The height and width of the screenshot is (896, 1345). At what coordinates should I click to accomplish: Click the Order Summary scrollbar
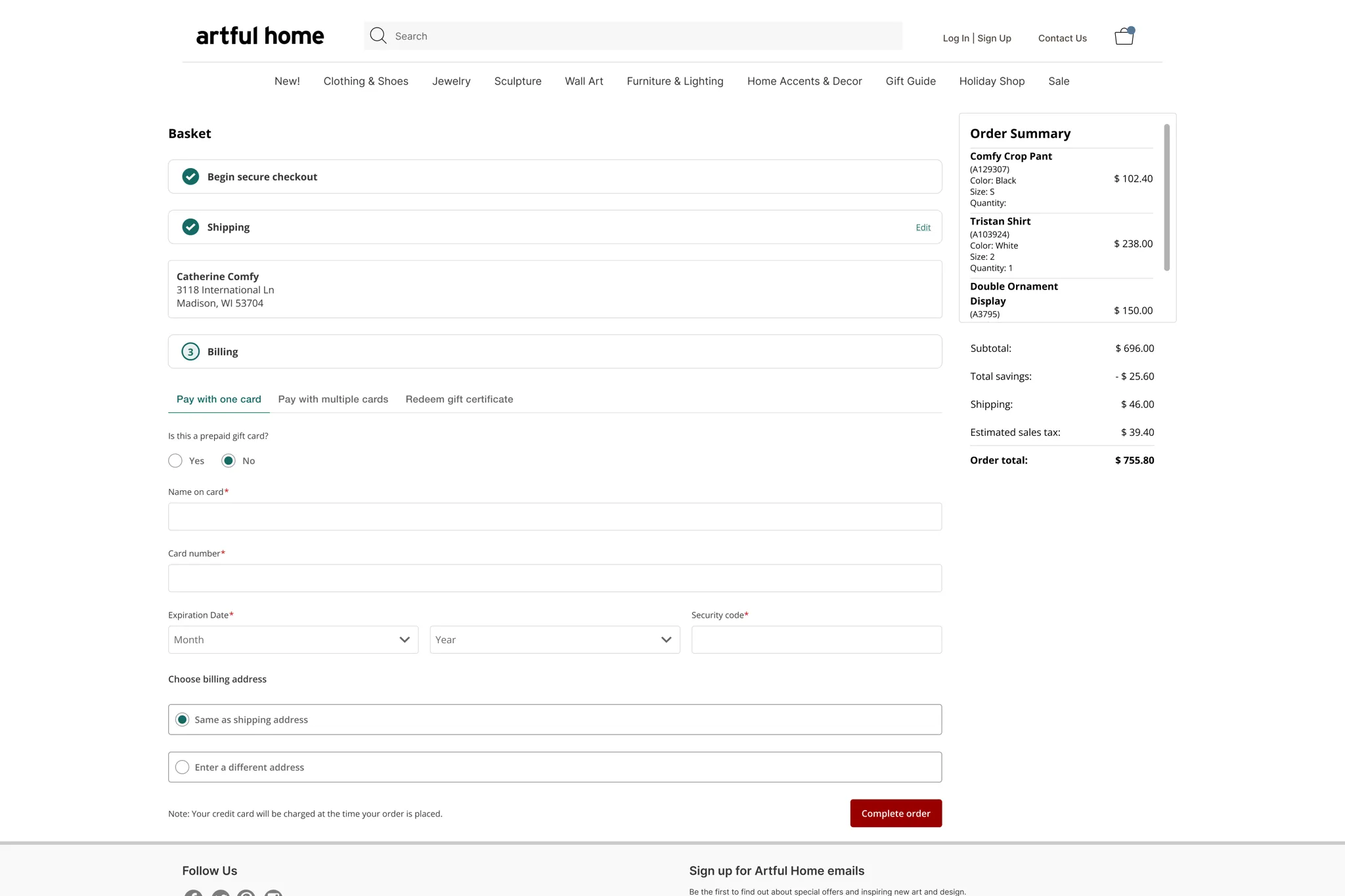point(1166,197)
